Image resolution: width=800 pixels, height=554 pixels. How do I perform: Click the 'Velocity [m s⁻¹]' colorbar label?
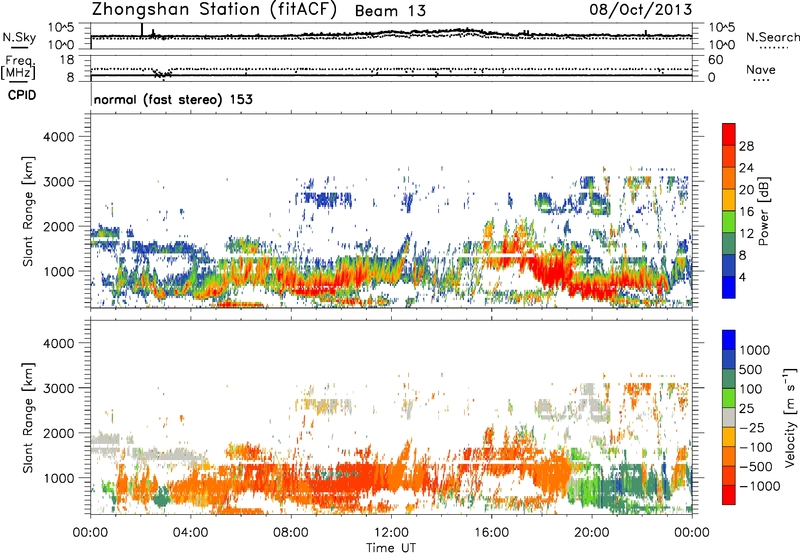(790, 417)
